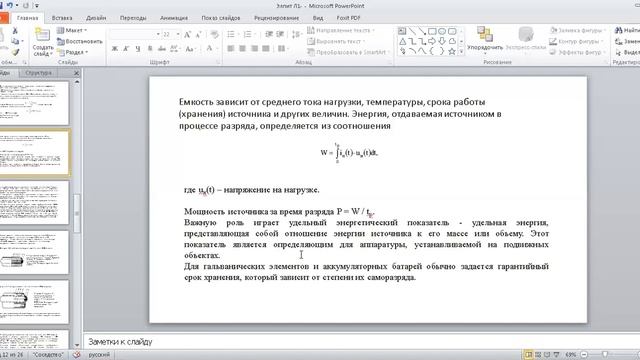Expand the shapes gallery More arrow
This screenshot has width=640, height=360.
pyautogui.click(x=461, y=52)
